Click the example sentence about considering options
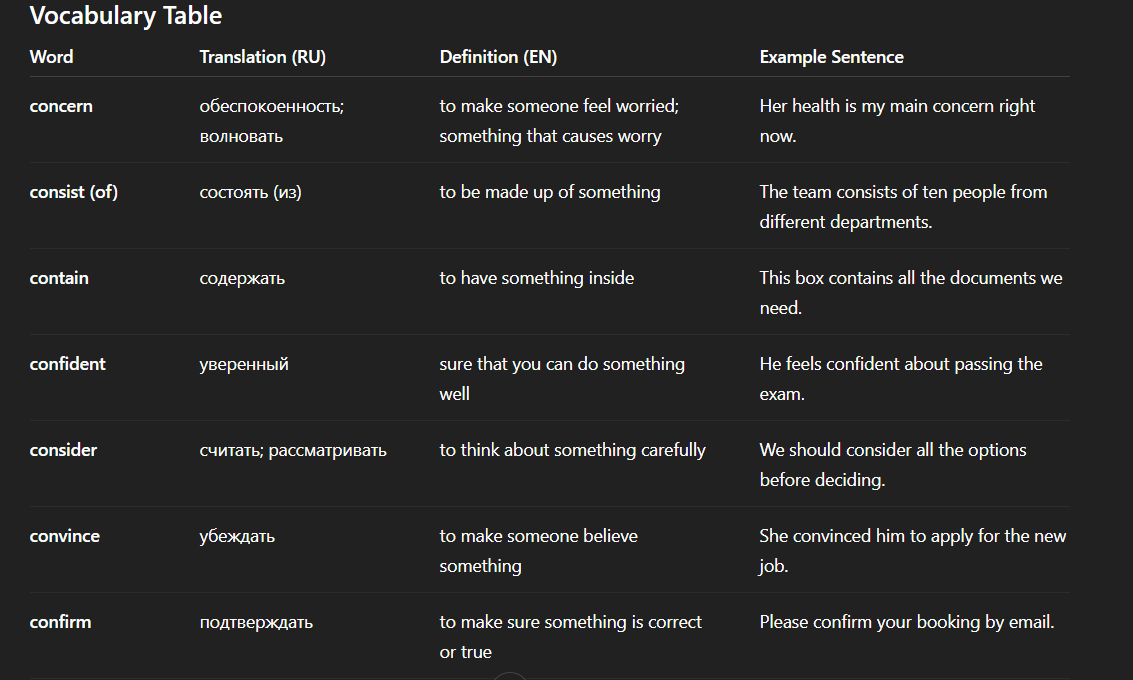This screenshot has width=1133, height=680. point(892,464)
